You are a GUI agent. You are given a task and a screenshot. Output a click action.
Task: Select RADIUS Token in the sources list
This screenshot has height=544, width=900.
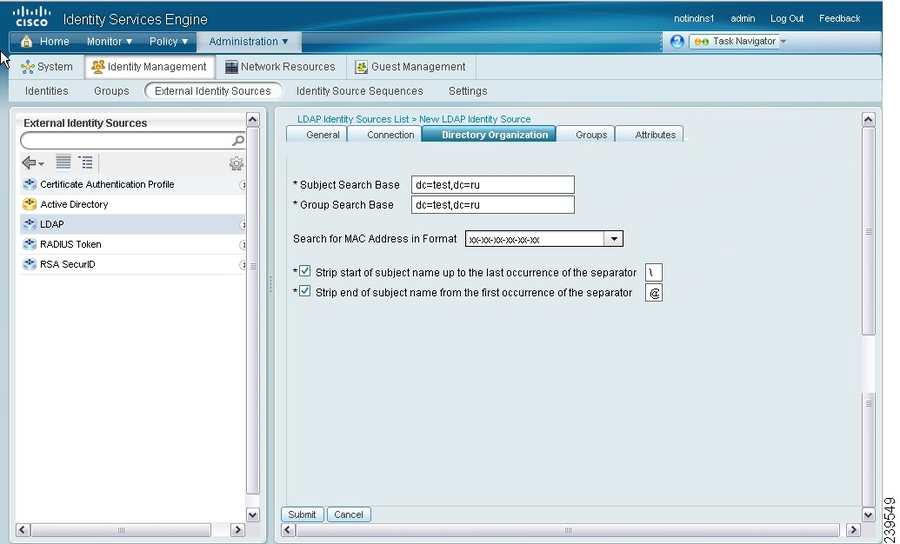coord(70,244)
